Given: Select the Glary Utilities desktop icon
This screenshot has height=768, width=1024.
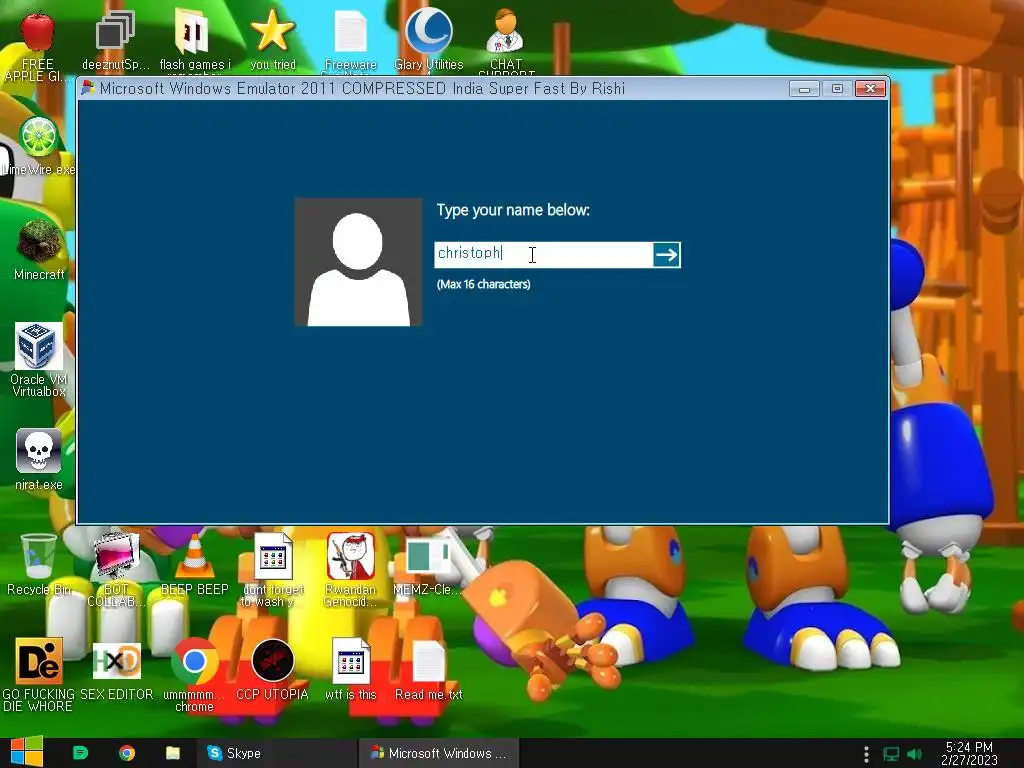Looking at the screenshot, I should (x=428, y=30).
